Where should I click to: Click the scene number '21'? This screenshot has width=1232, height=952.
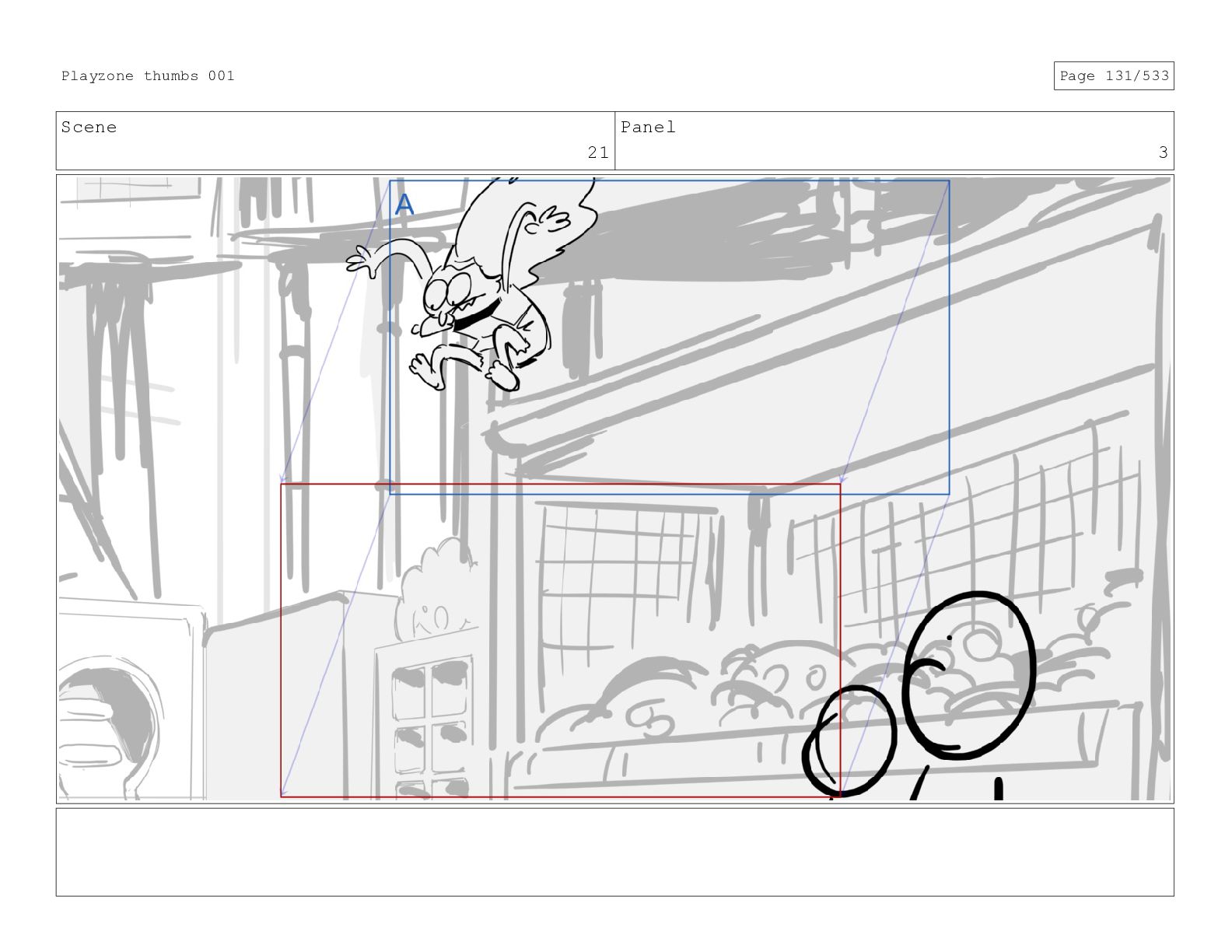(x=598, y=152)
